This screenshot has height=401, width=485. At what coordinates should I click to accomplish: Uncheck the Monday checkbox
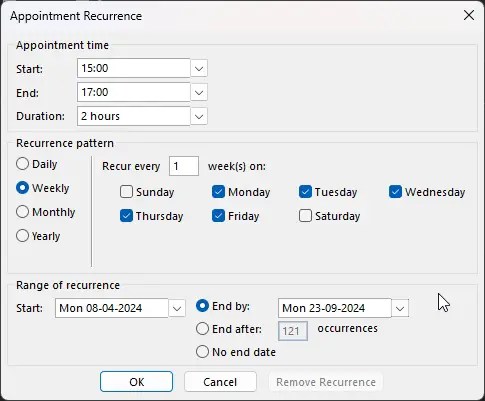pos(218,192)
